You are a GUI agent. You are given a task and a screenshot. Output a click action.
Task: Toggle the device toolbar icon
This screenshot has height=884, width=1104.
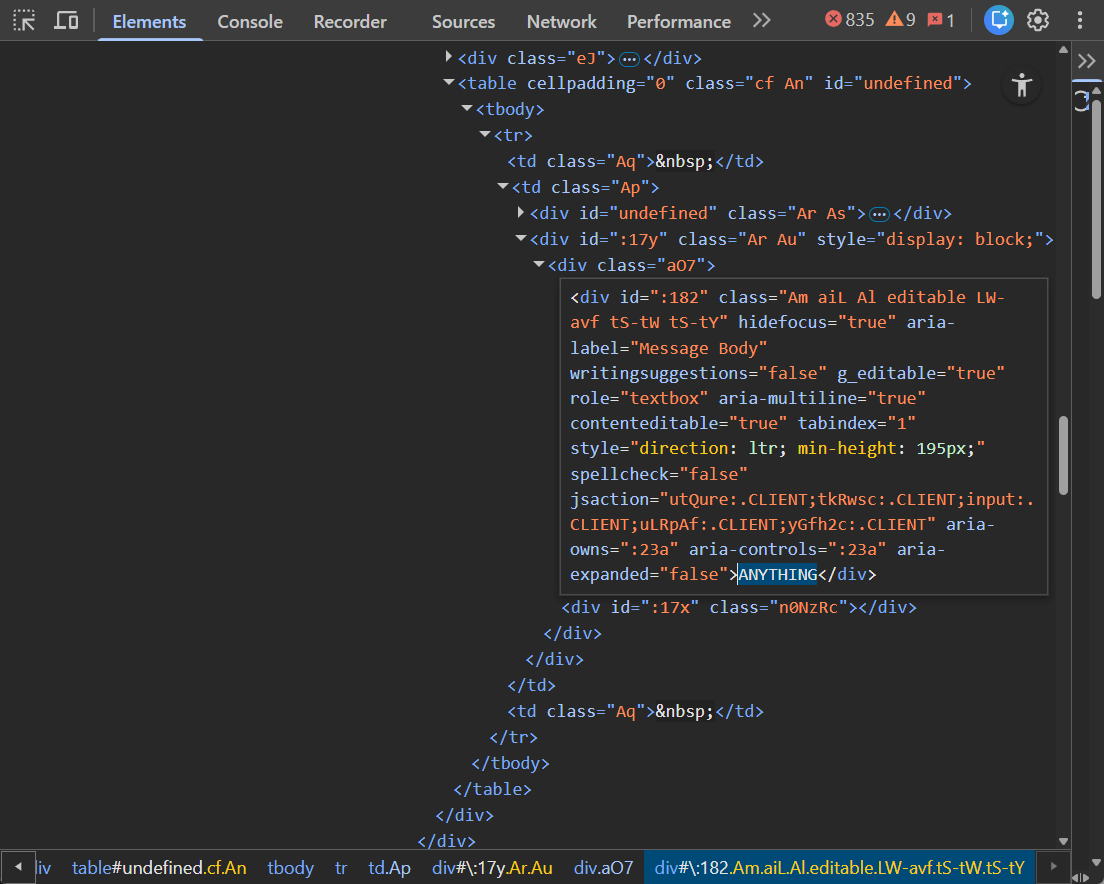click(x=66, y=20)
